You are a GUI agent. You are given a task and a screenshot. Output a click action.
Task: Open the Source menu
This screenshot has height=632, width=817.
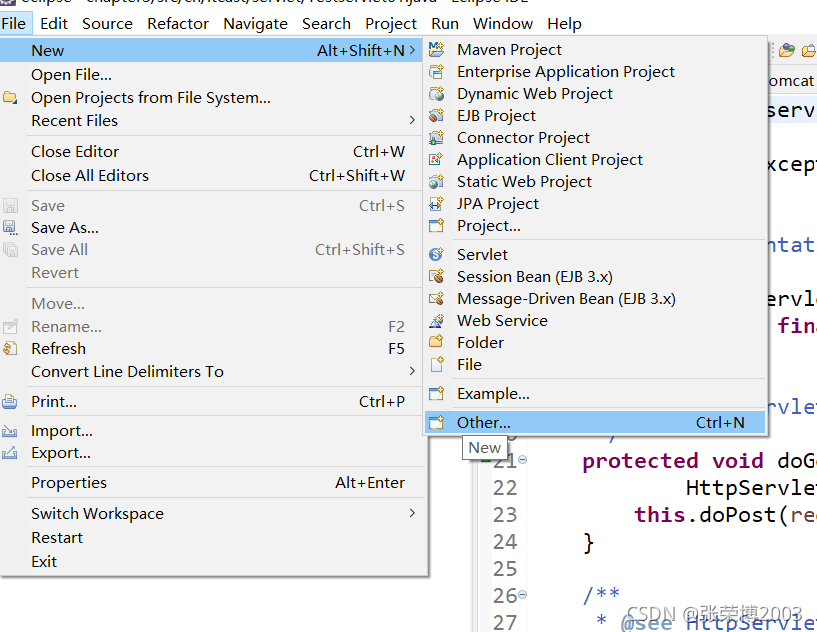tap(107, 23)
